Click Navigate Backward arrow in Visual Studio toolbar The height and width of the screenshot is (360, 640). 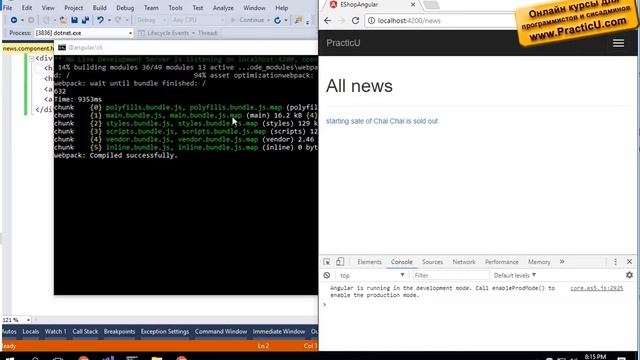tap(14, 20)
